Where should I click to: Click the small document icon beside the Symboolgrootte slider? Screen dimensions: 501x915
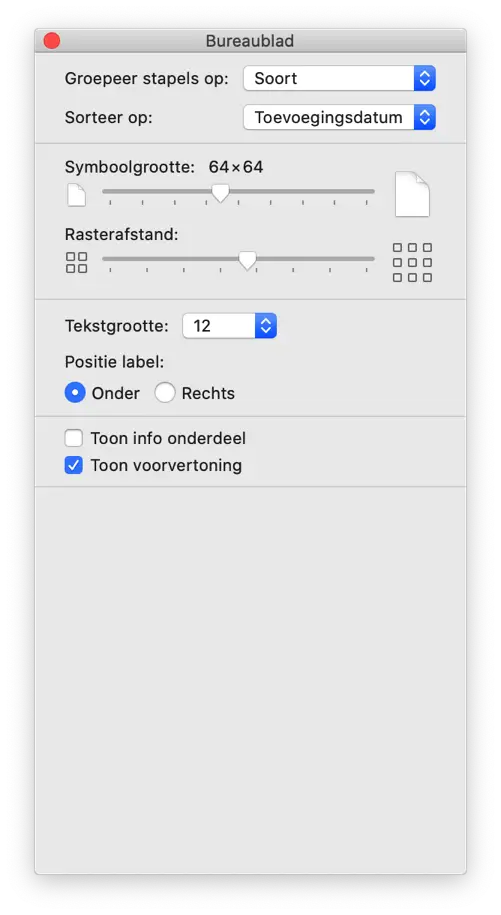click(x=76, y=195)
